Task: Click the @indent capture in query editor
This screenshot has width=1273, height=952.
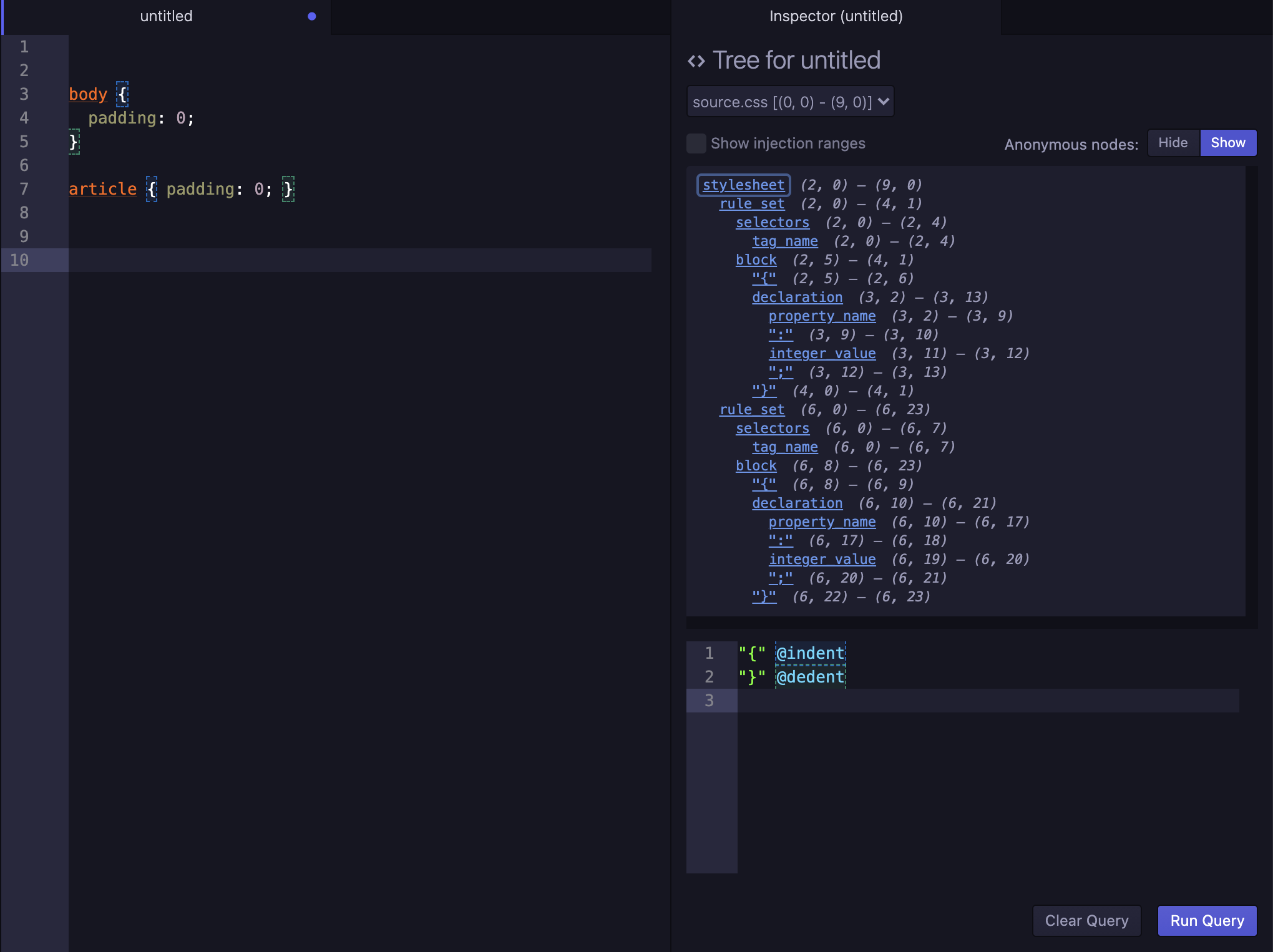Action: tap(811, 653)
